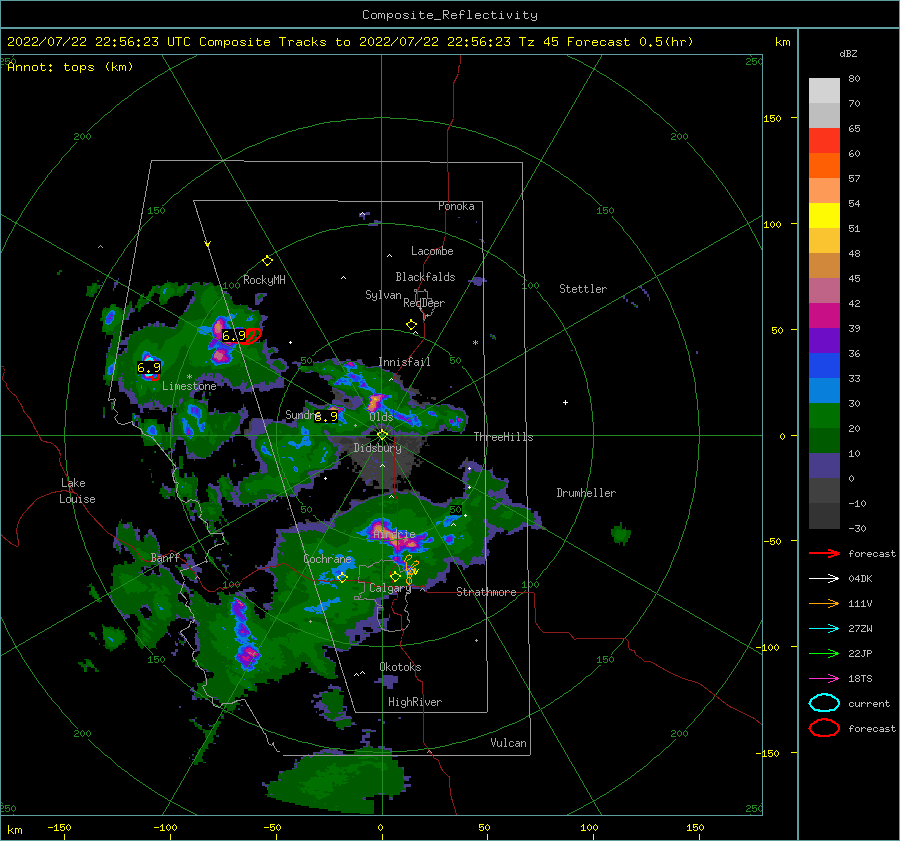Click the dark blue 36 dBZ swatch
Viewport: 900px width, 841px height.
(824, 366)
